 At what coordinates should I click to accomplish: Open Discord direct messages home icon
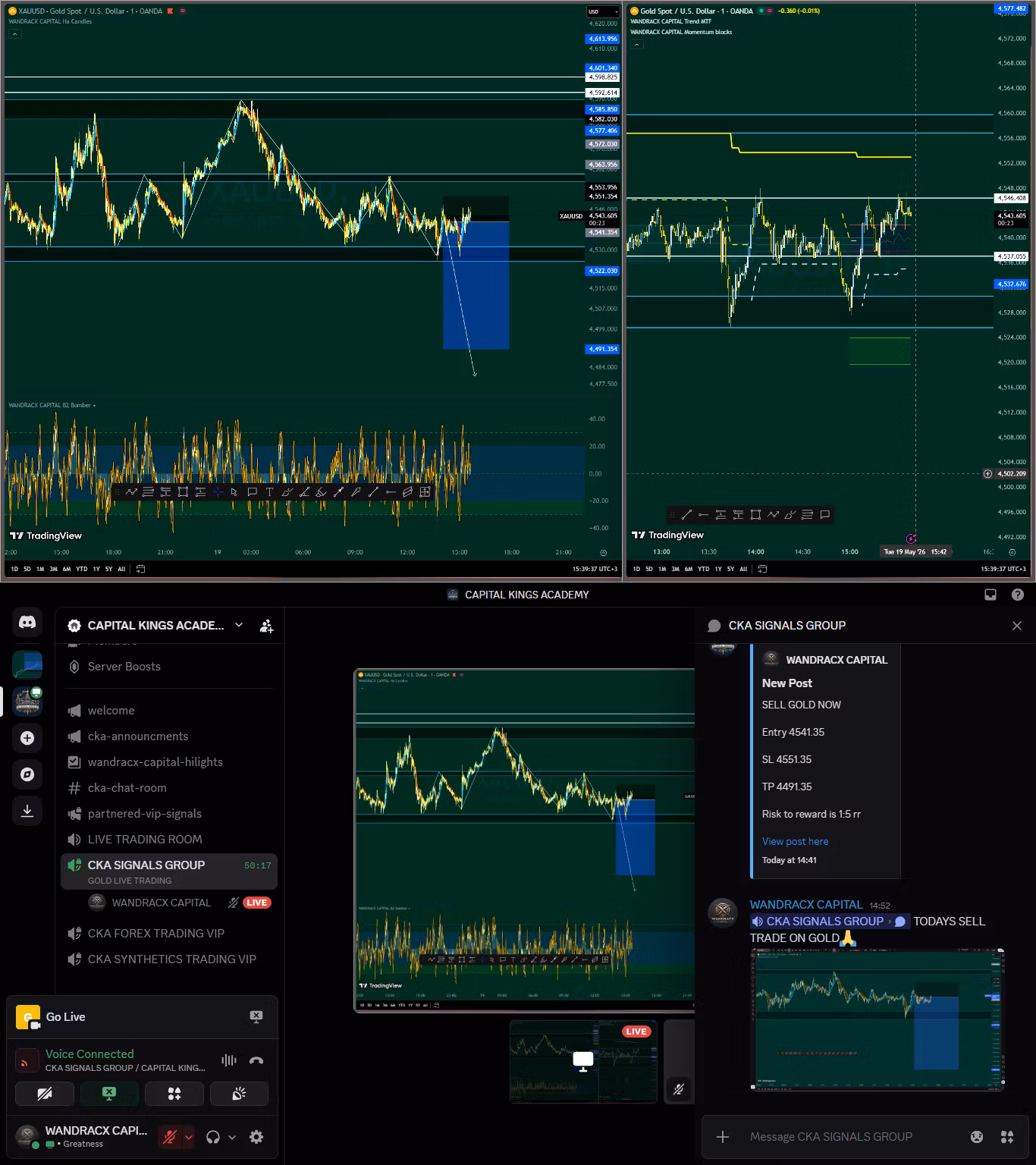[x=27, y=623]
